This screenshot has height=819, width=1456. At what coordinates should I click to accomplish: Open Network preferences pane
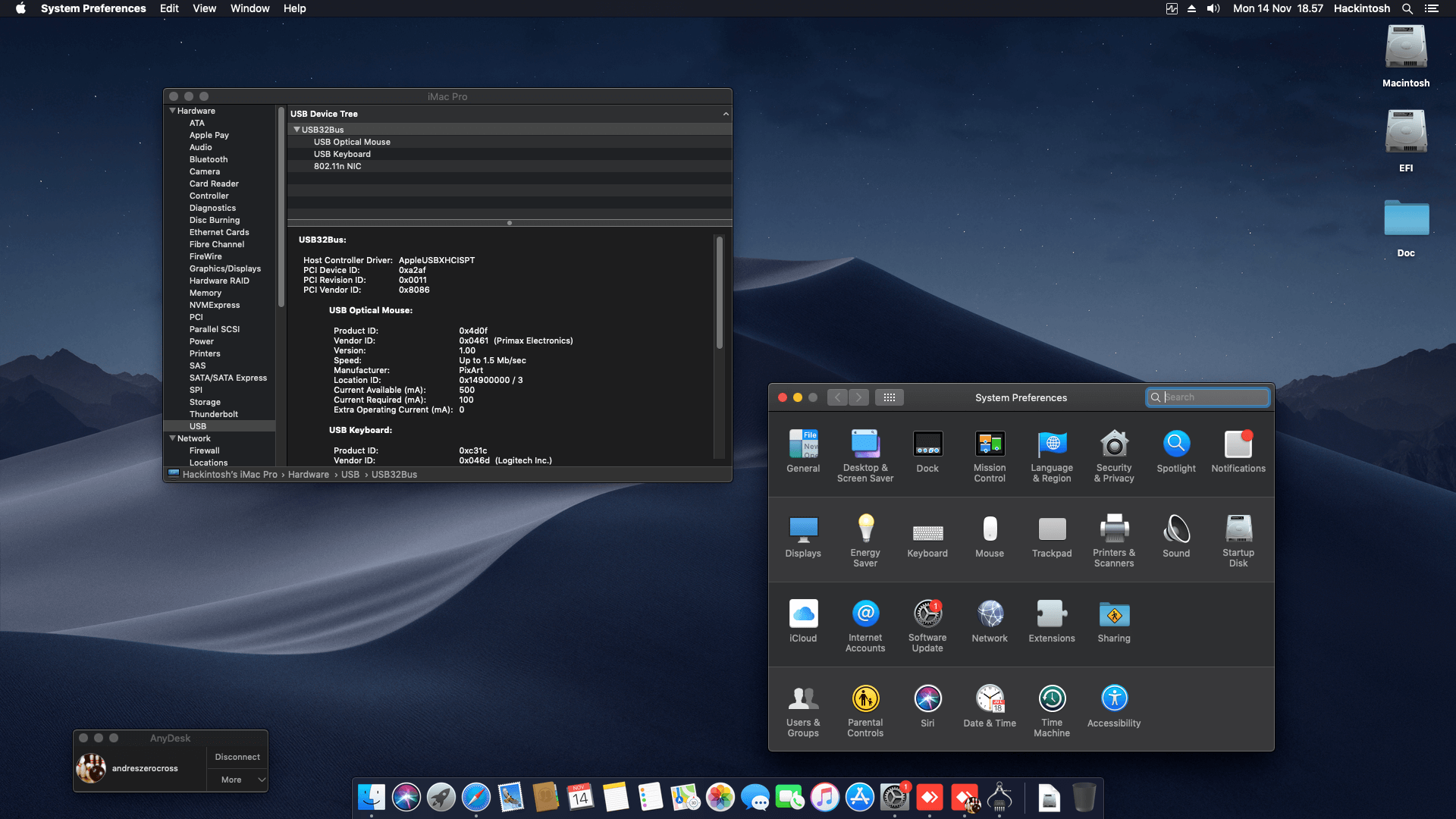(x=990, y=622)
